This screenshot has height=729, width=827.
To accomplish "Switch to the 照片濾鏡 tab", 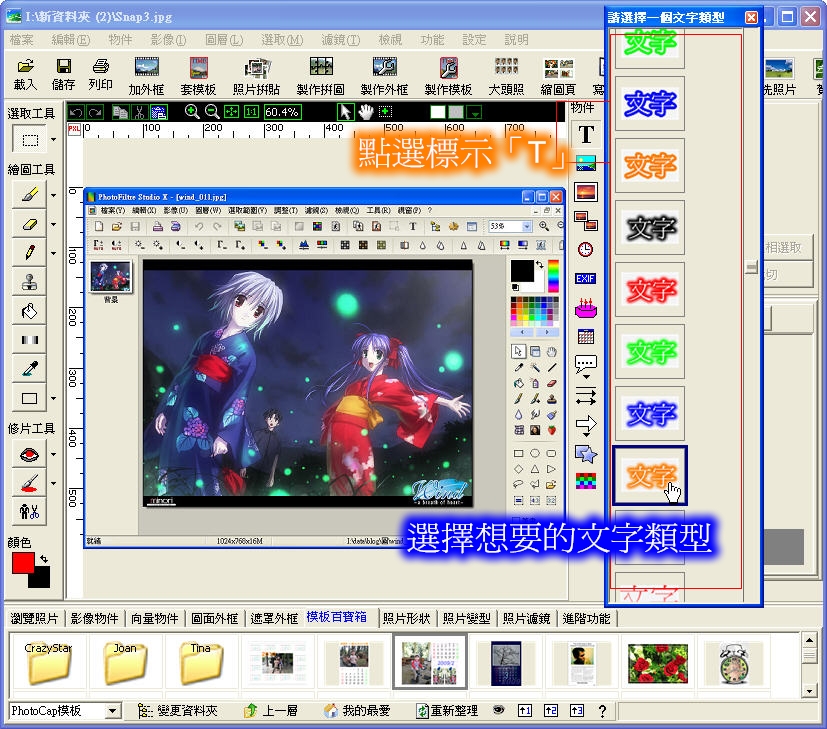I will click(526, 618).
